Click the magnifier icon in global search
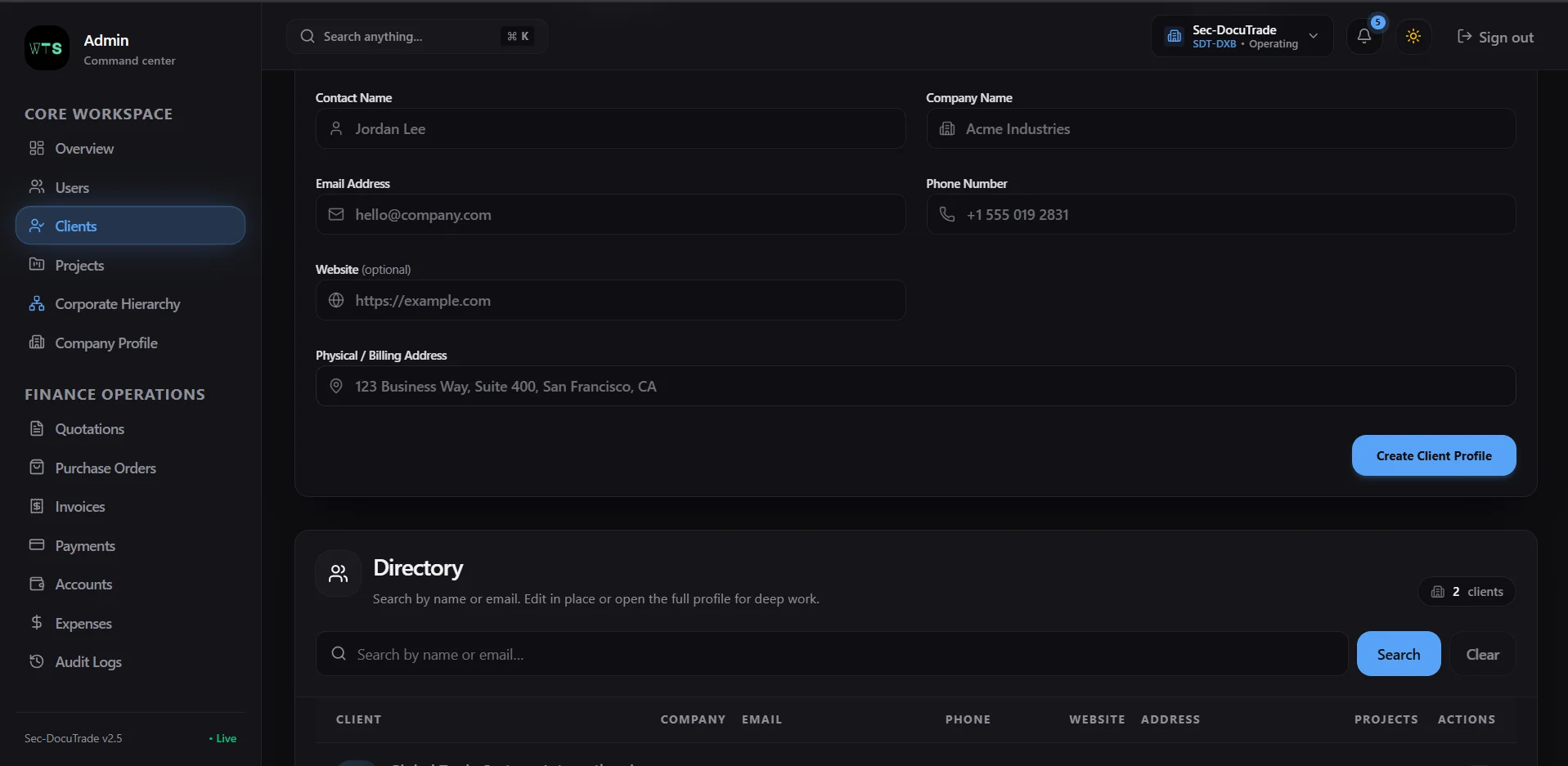The height and width of the screenshot is (766, 1568). [308, 37]
